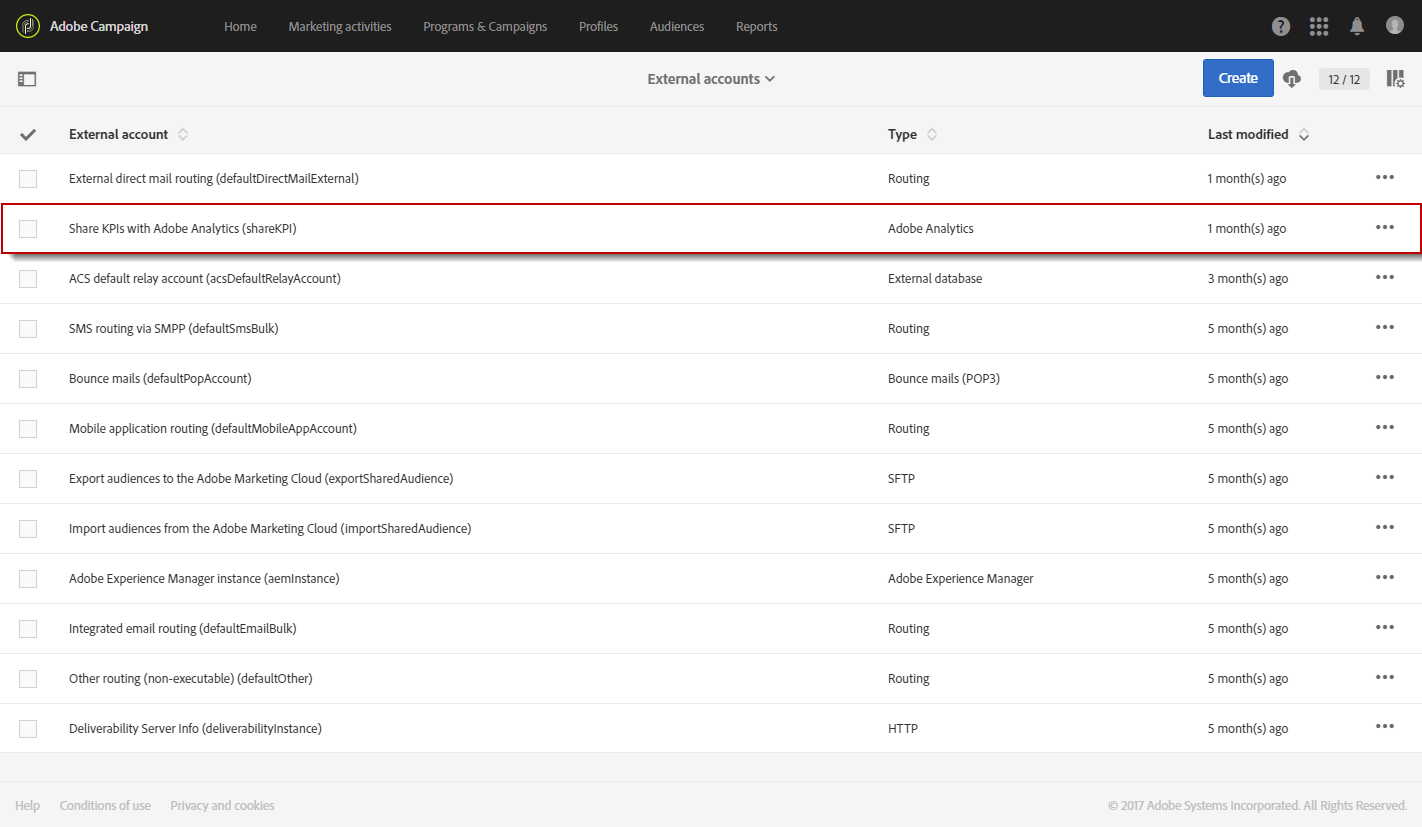Screen dimensions: 1422x827
Task: Open the notifications bell icon
Action: [1357, 26]
